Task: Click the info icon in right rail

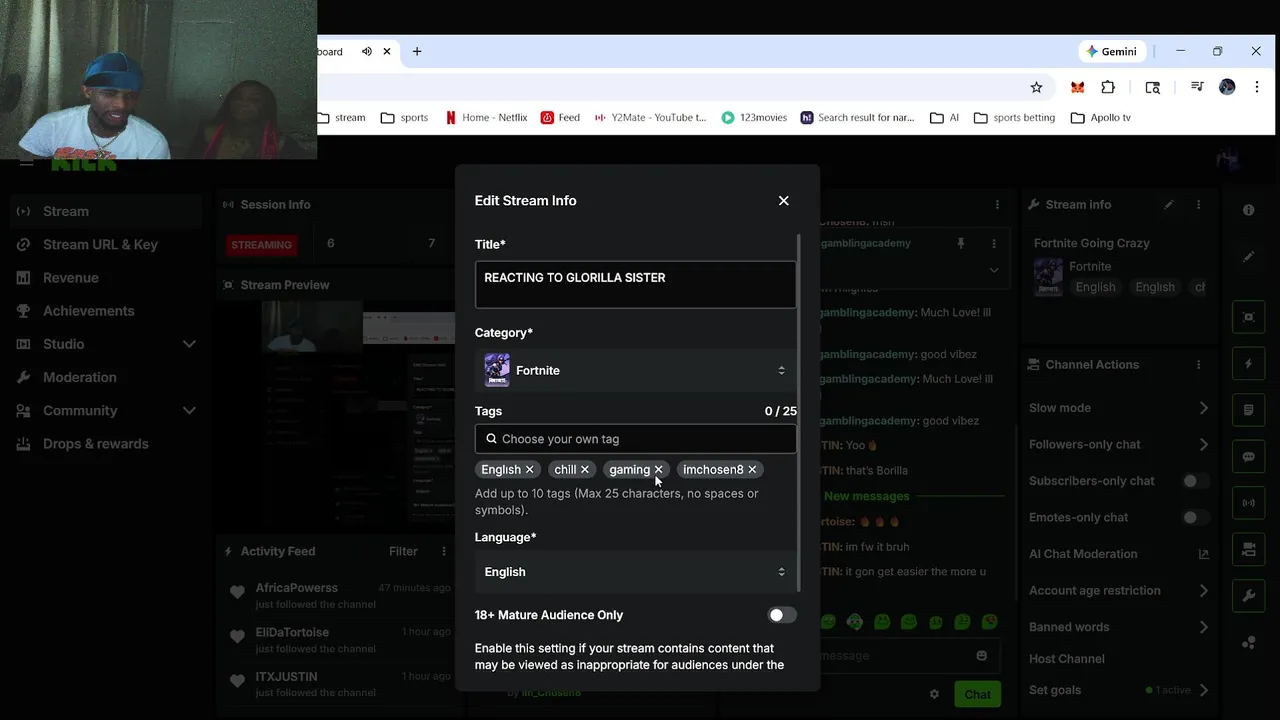Action: click(1248, 210)
